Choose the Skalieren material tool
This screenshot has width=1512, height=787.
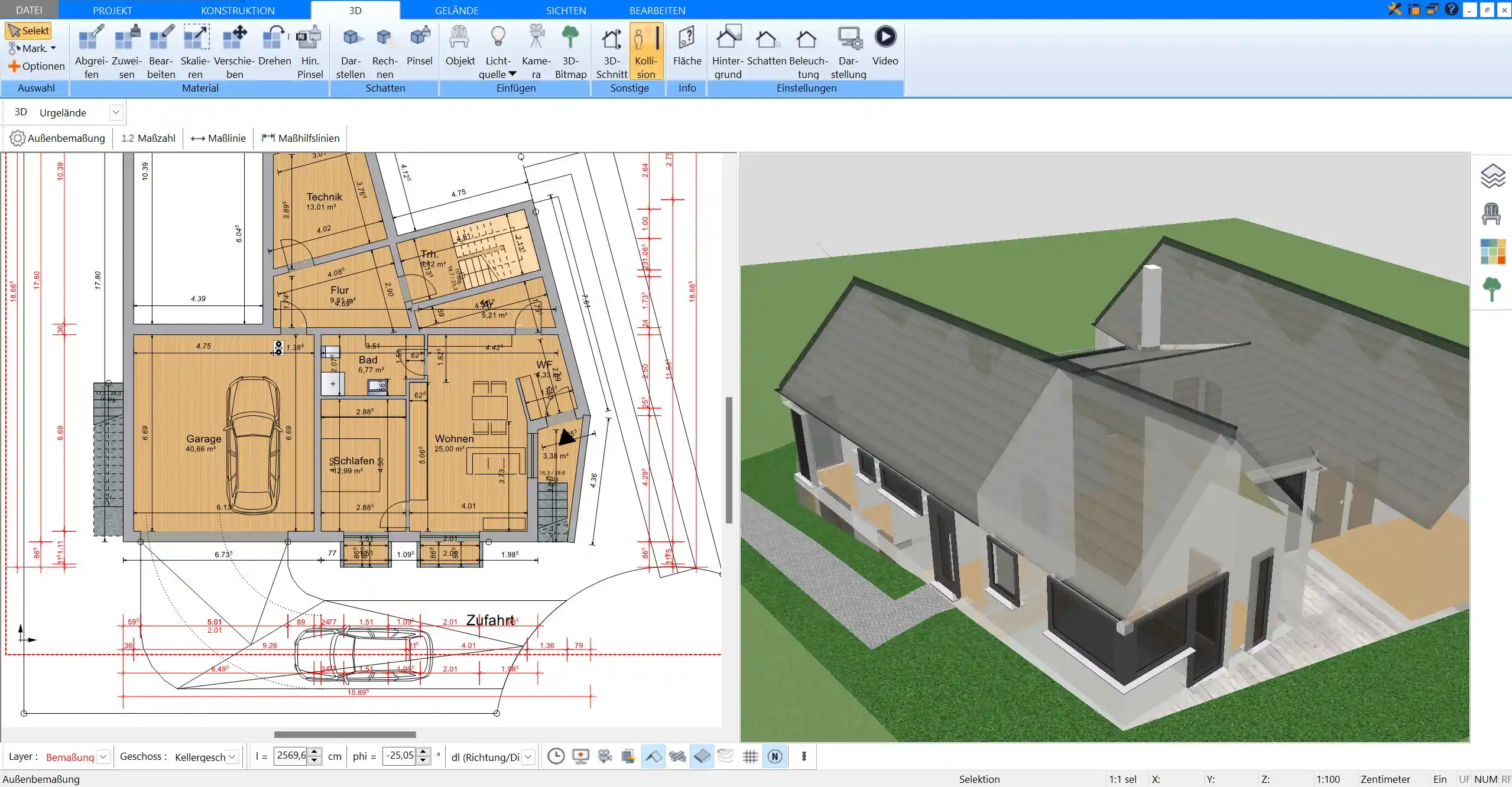[x=196, y=52]
